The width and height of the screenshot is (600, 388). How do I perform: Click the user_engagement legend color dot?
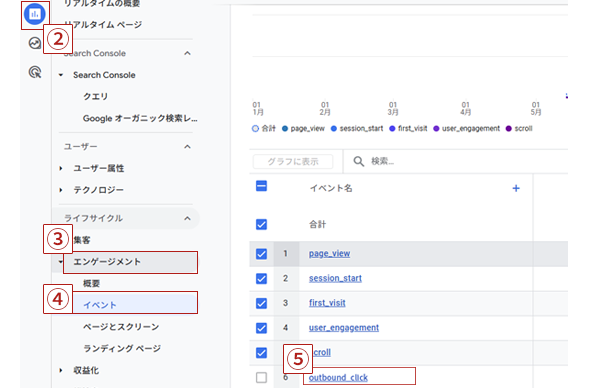click(x=436, y=129)
